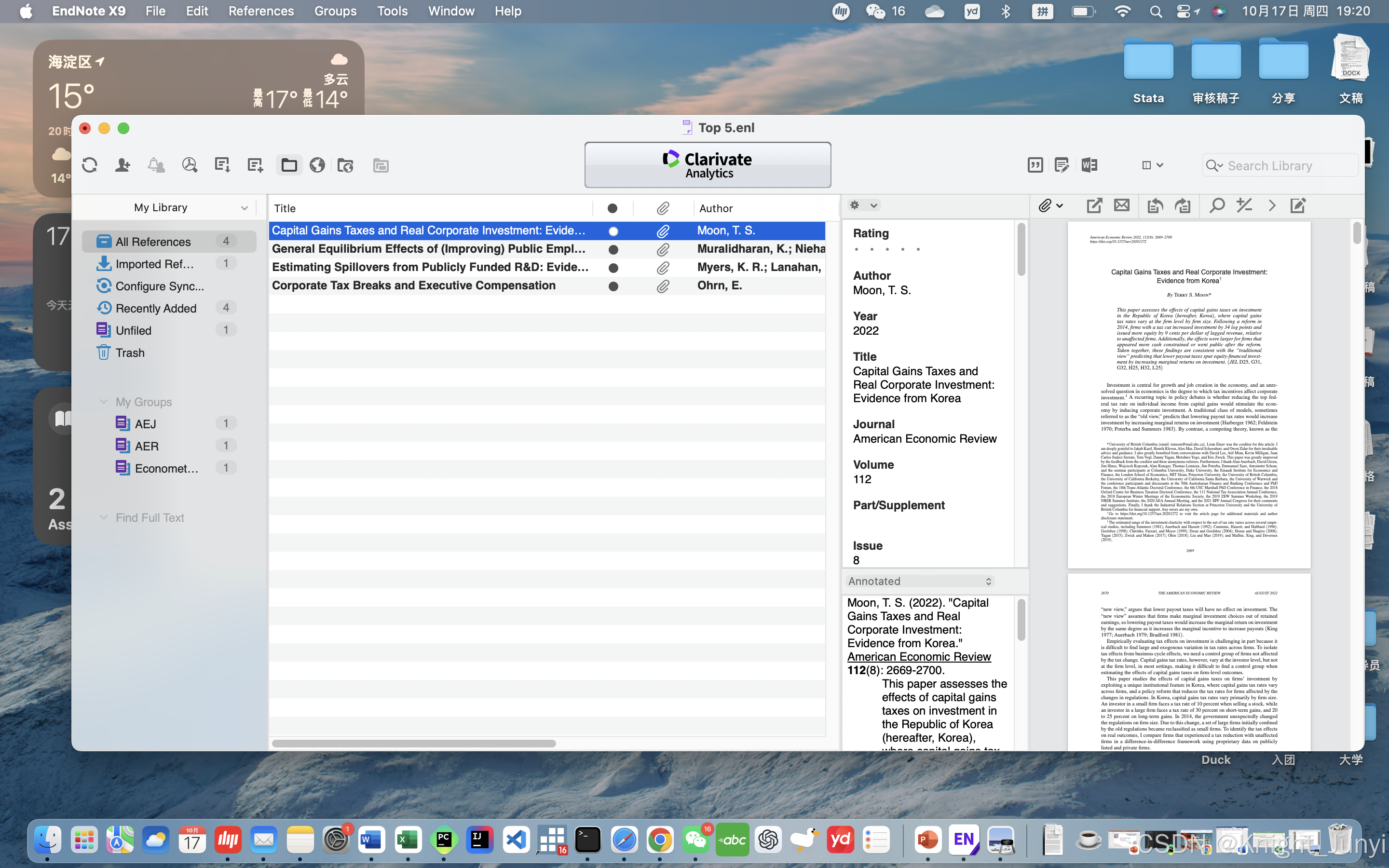Screen dimensions: 1389x868
Task: Toggle read status dot for Ohrn reference
Action: [x=613, y=286]
